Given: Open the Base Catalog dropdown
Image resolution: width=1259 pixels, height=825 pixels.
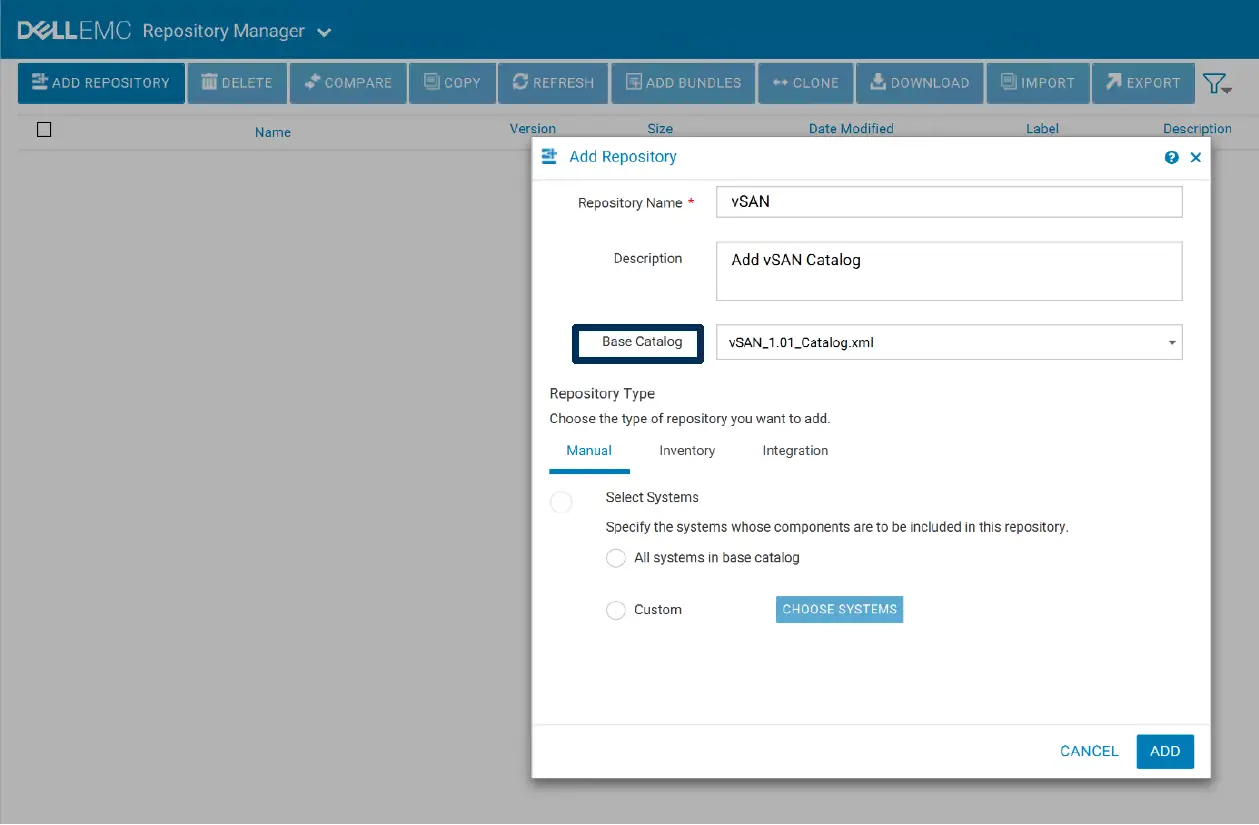Looking at the screenshot, I should click(x=949, y=342).
